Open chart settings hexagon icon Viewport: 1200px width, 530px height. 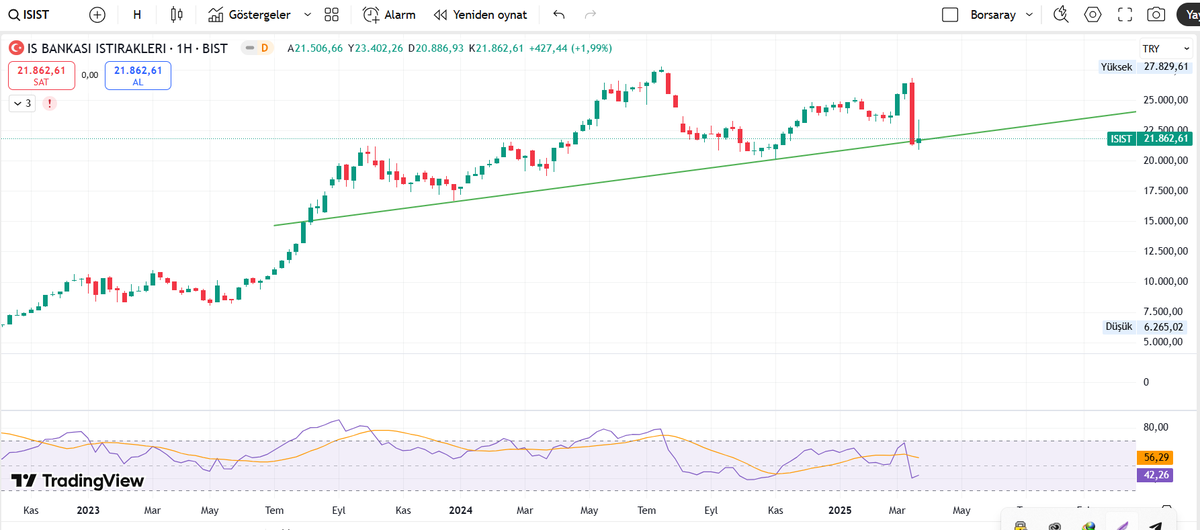click(1093, 15)
